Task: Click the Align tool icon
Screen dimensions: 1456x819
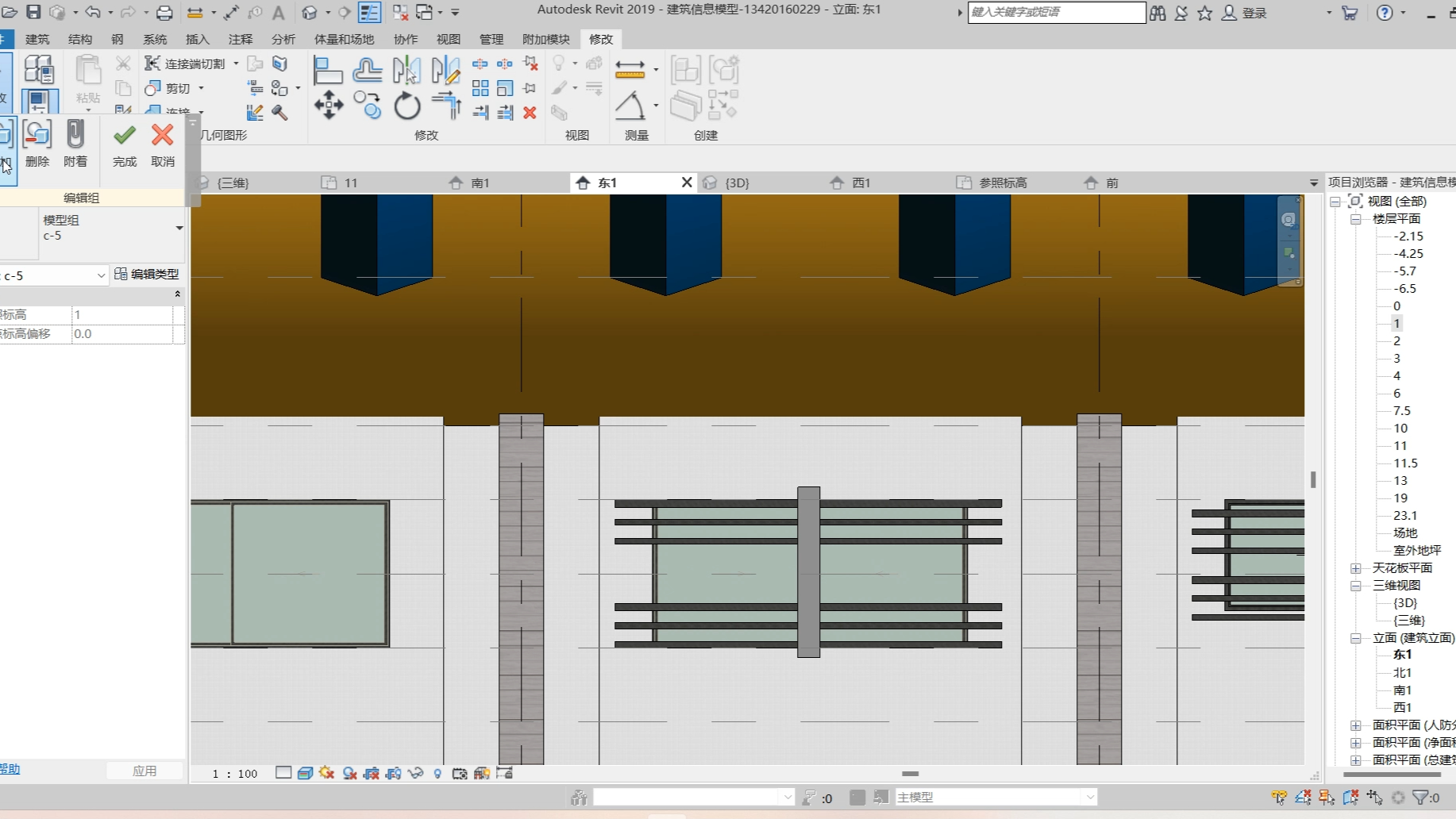Action: (327, 71)
